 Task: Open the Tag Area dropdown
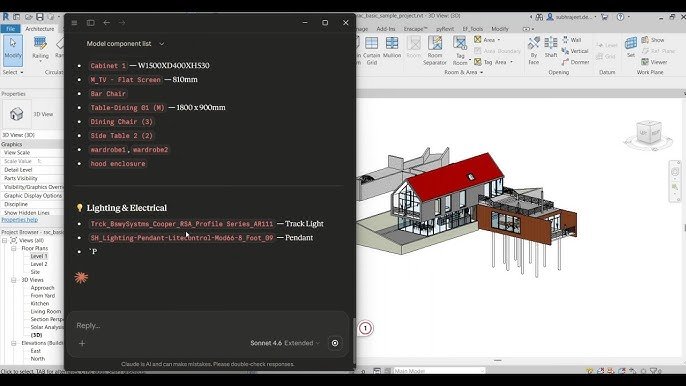point(511,62)
